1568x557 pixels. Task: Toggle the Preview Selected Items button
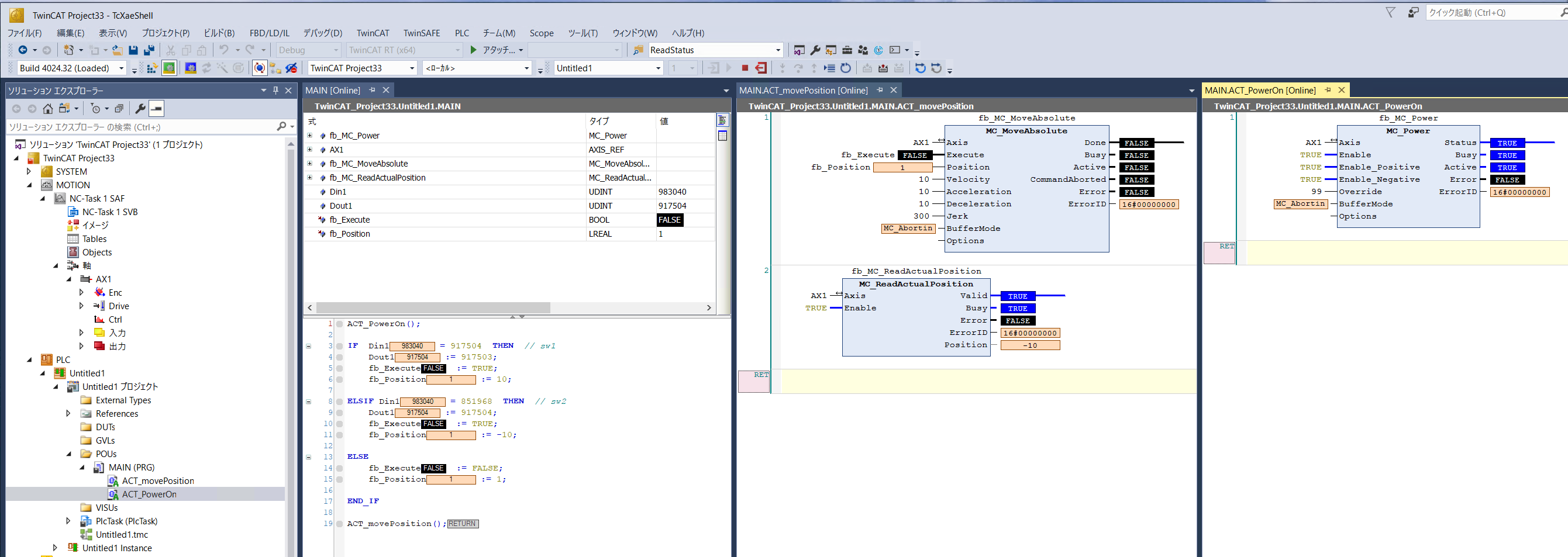pyautogui.click(x=156, y=109)
